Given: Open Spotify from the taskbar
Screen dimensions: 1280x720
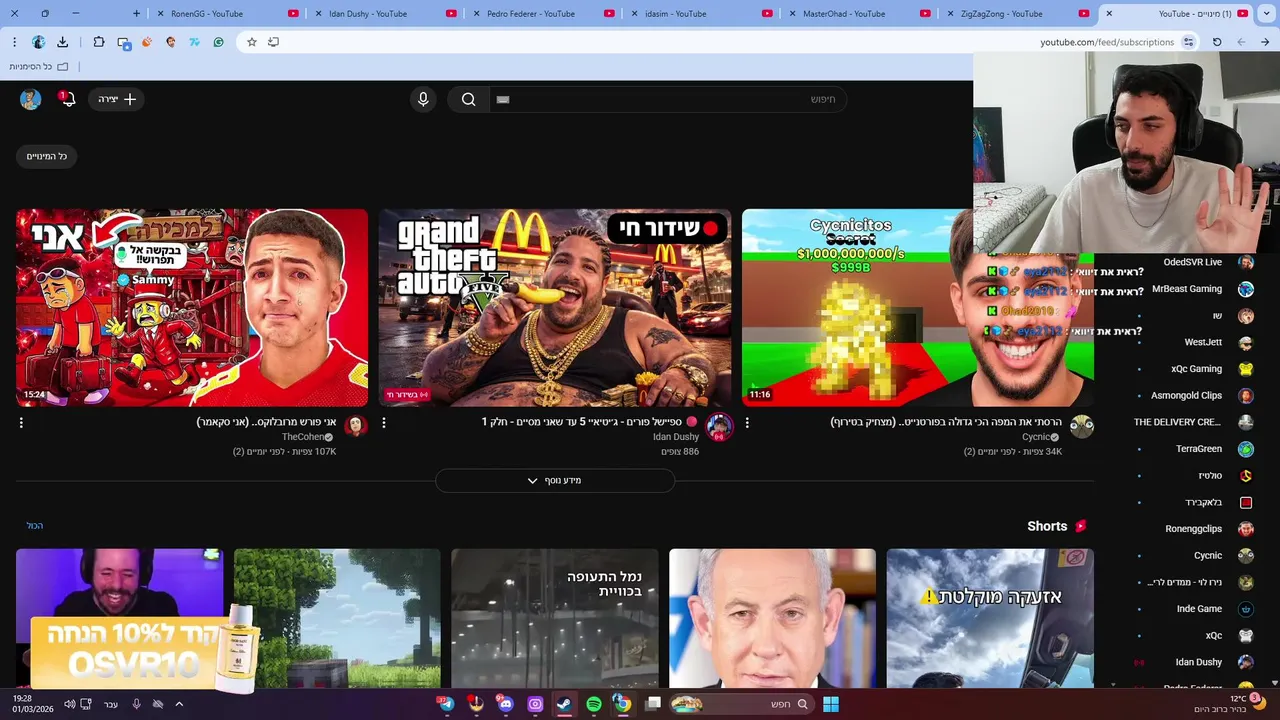Looking at the screenshot, I should click(594, 704).
